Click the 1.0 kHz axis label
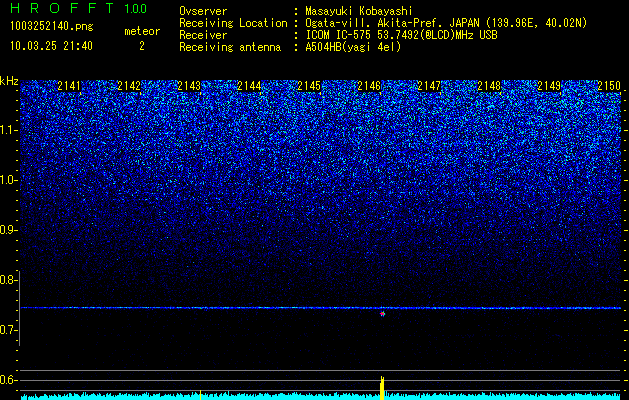This screenshot has height=400, width=629. [9, 180]
